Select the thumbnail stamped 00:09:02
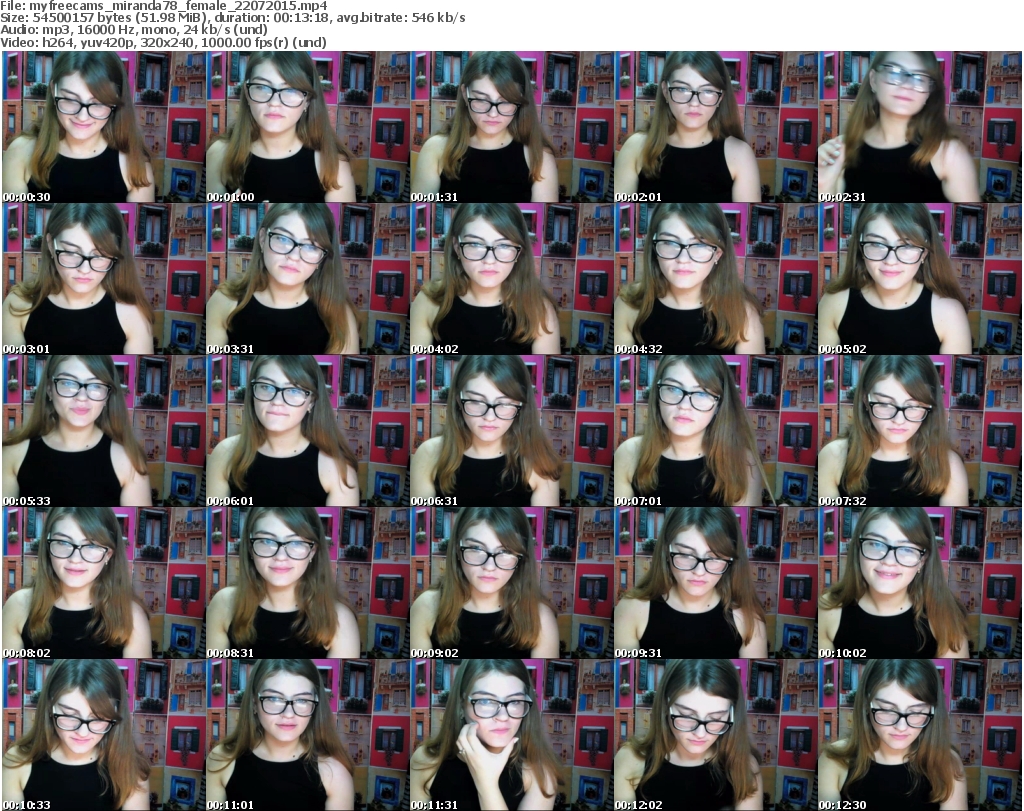This screenshot has height=811, width=1024. (x=511, y=583)
